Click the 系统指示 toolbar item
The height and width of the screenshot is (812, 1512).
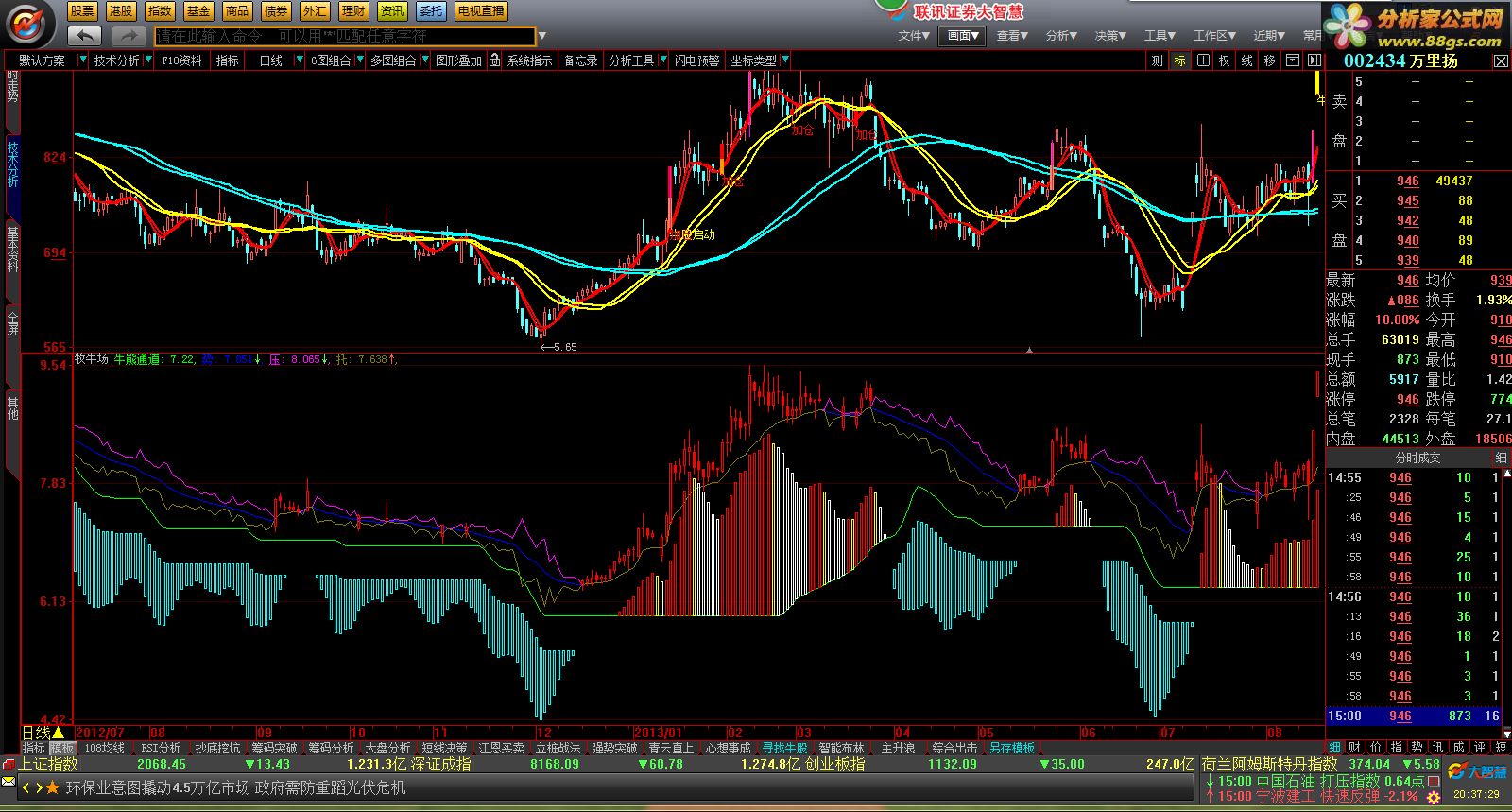529,60
